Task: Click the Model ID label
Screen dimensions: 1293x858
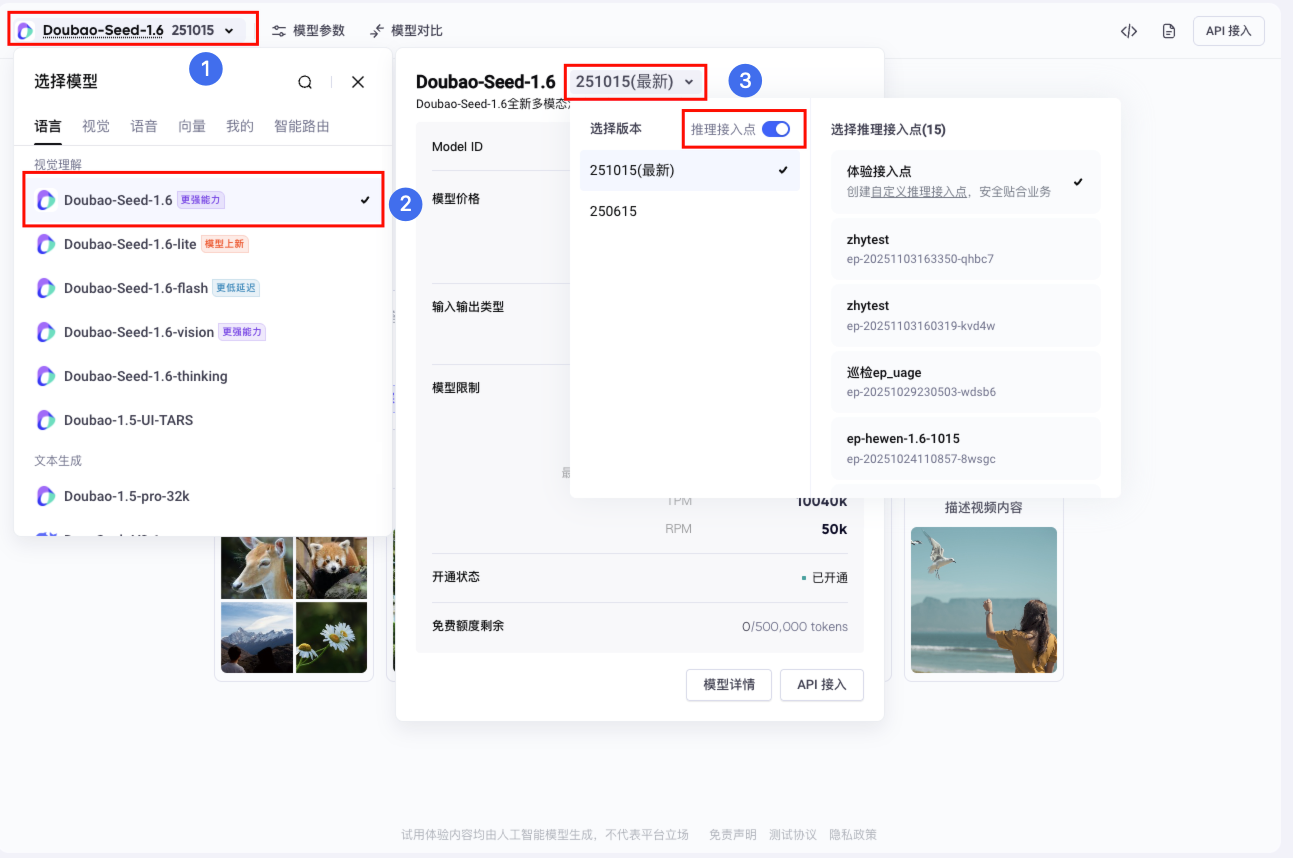Action: point(457,147)
